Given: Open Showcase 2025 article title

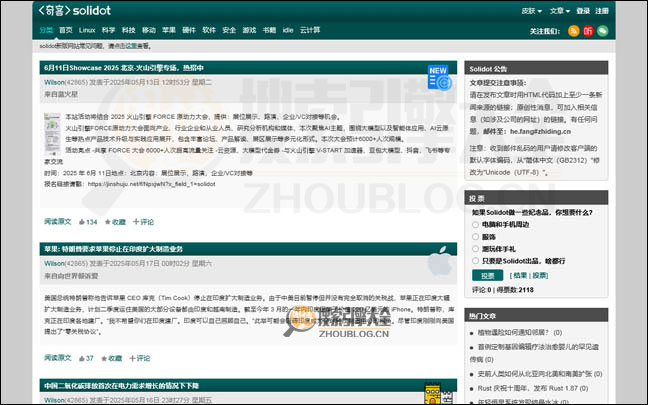Looking at the screenshot, I should click(124, 68).
